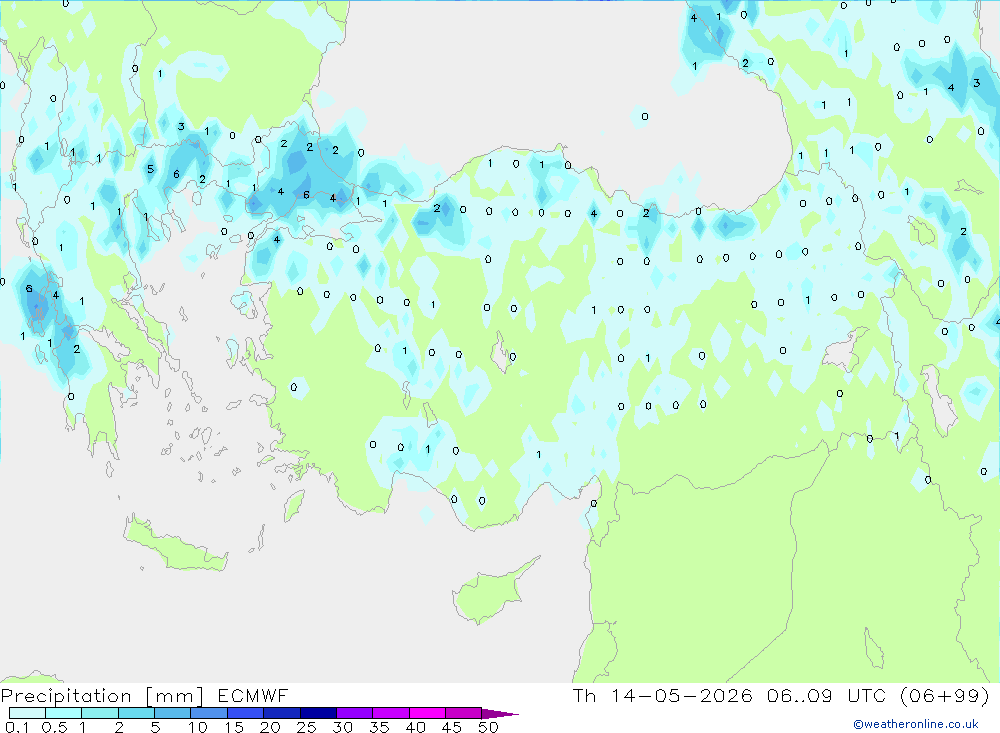
Task: Click the 'UTC' label
Action: coord(867,695)
